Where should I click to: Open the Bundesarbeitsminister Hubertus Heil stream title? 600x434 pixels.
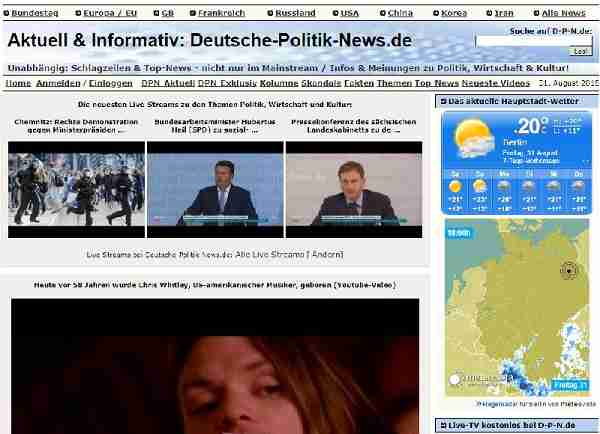[215, 126]
